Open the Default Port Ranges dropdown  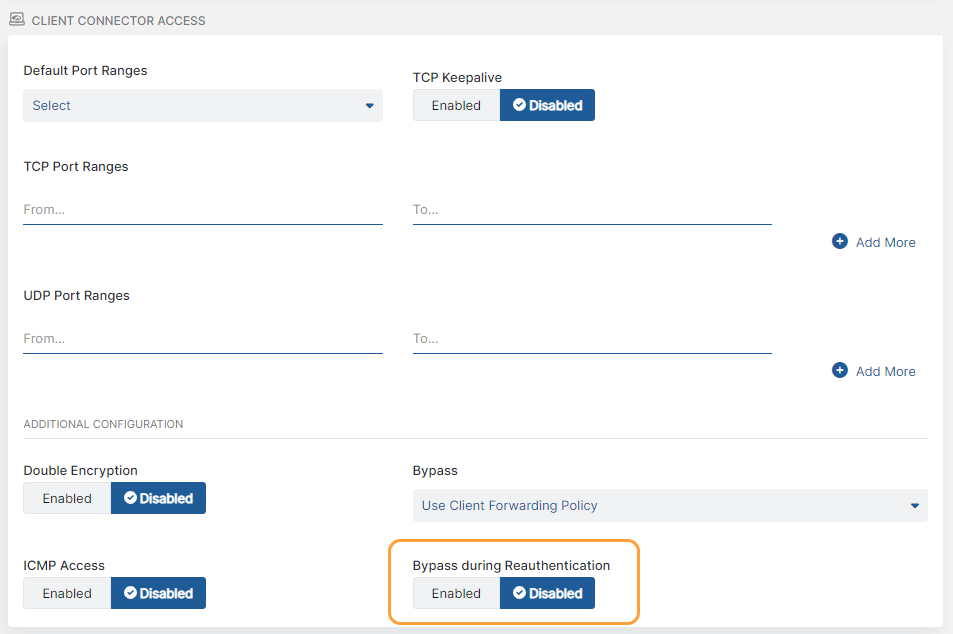click(x=202, y=105)
